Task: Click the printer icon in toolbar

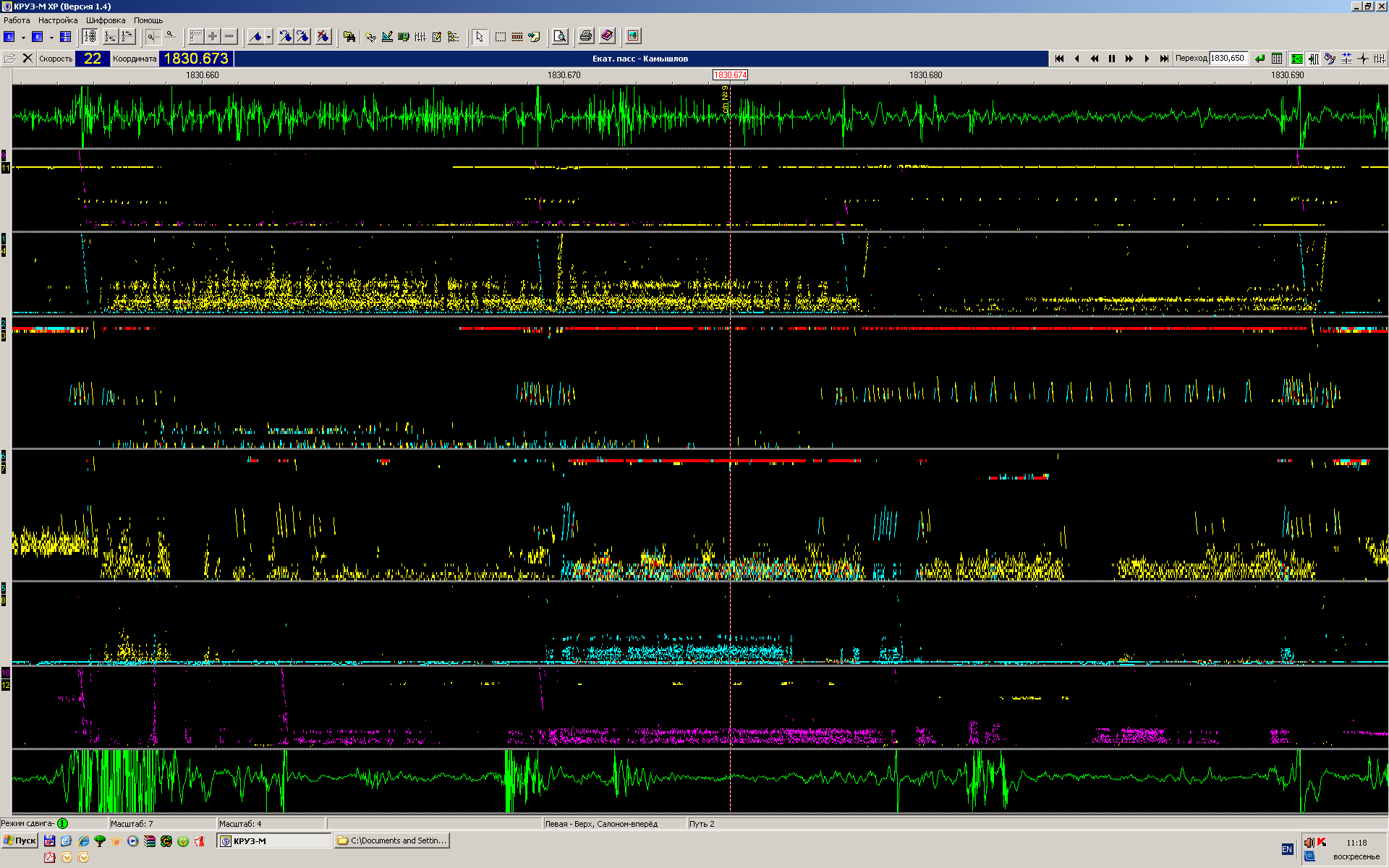Action: [x=586, y=36]
